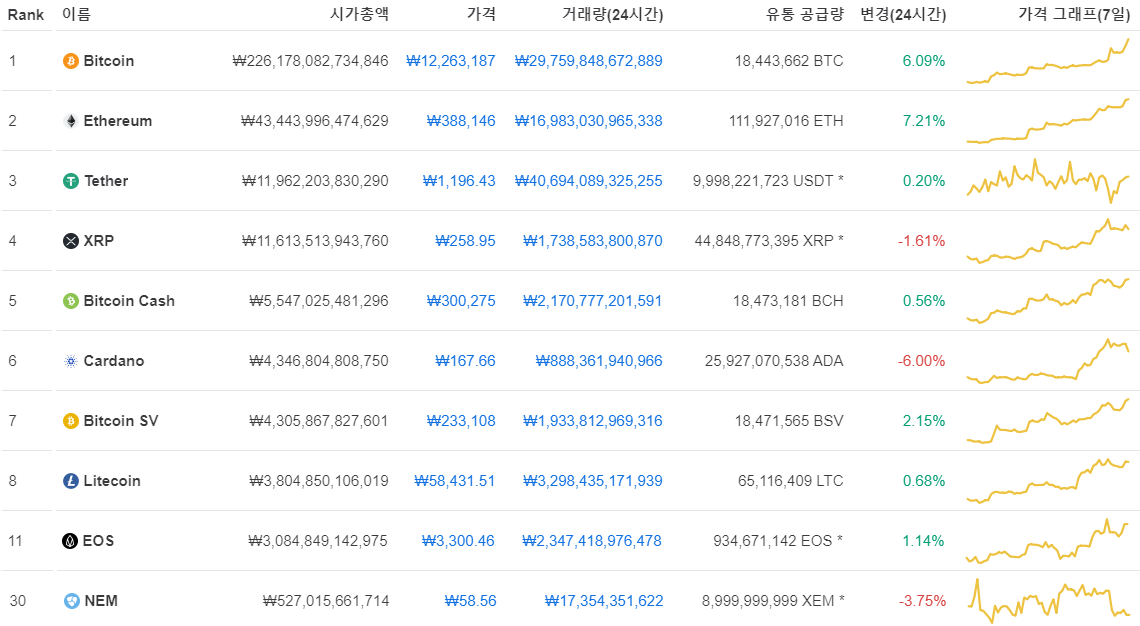The image size is (1140, 626).
Task: Select Cardano 24h change -6.00%
Action: [x=922, y=361]
